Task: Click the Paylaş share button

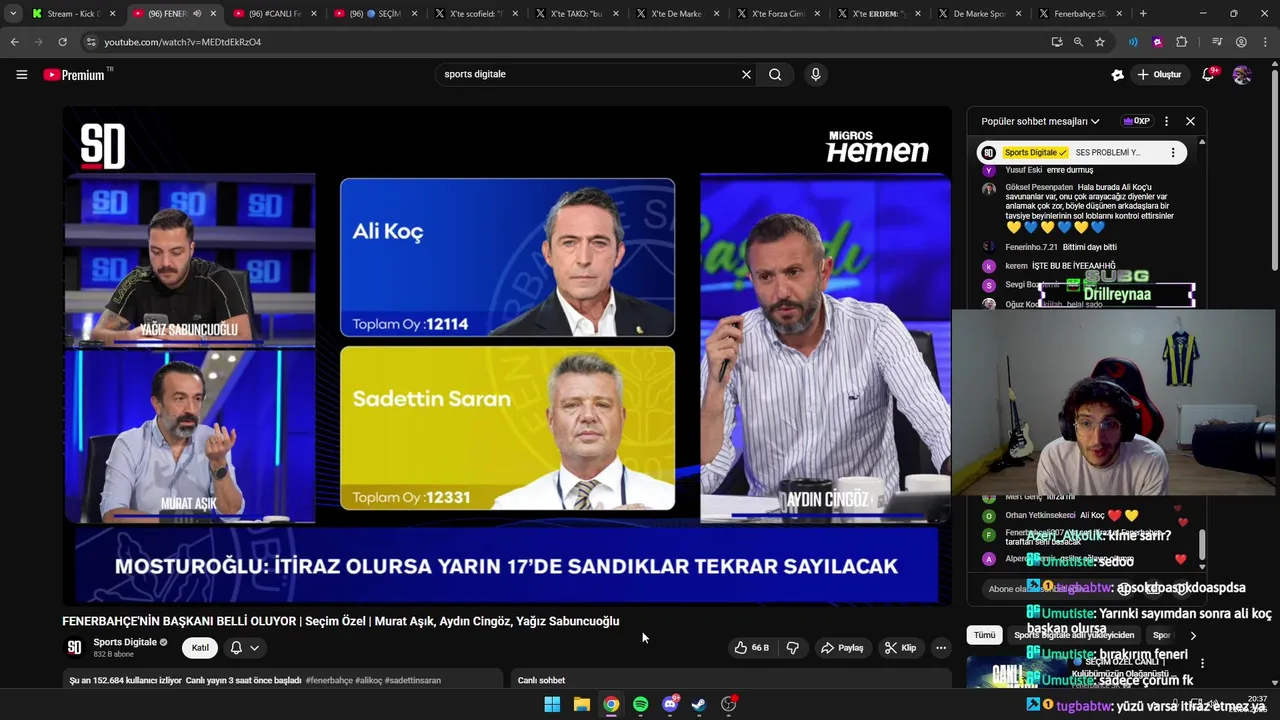Action: [842, 648]
